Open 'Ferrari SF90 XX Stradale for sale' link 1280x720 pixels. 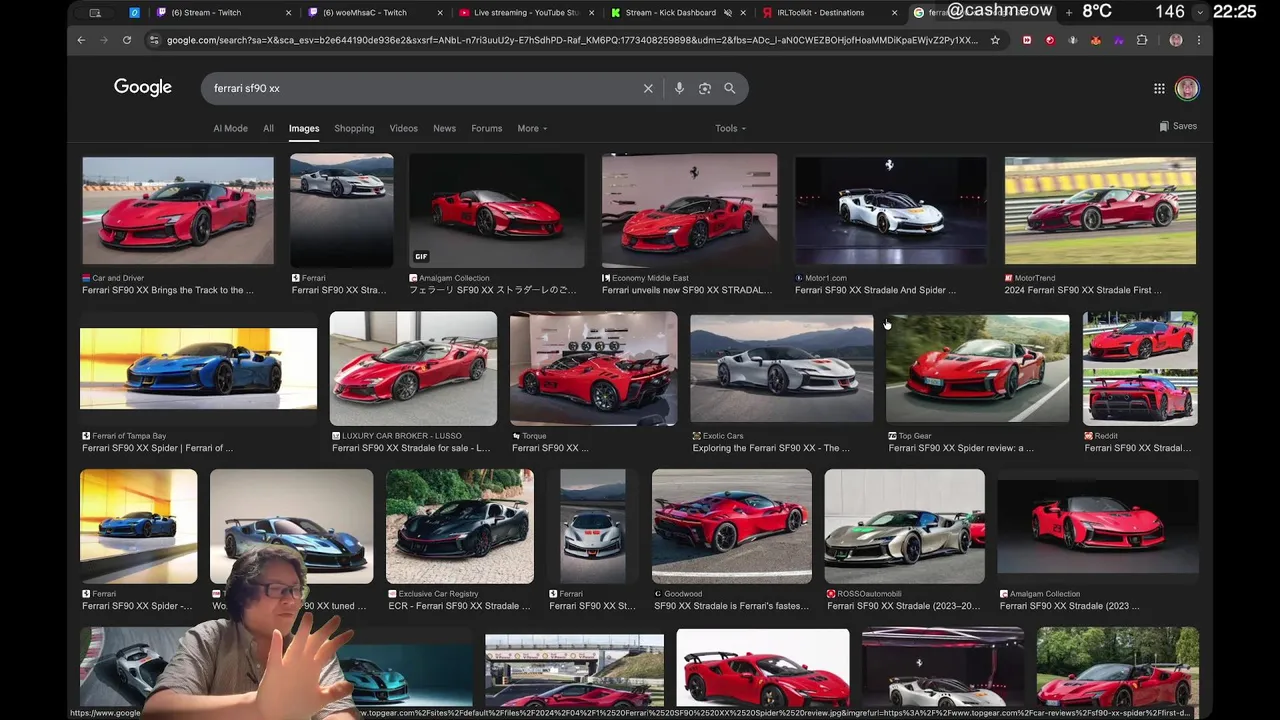coord(411,448)
